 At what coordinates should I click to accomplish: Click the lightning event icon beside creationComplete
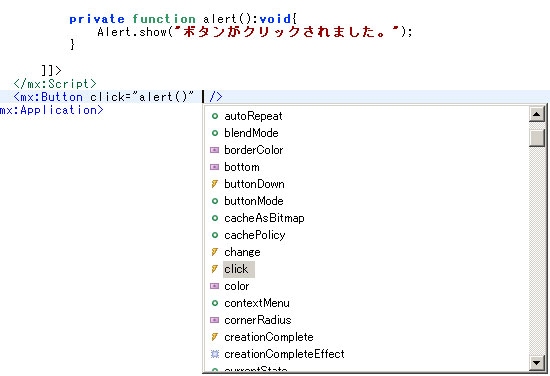[215, 337]
